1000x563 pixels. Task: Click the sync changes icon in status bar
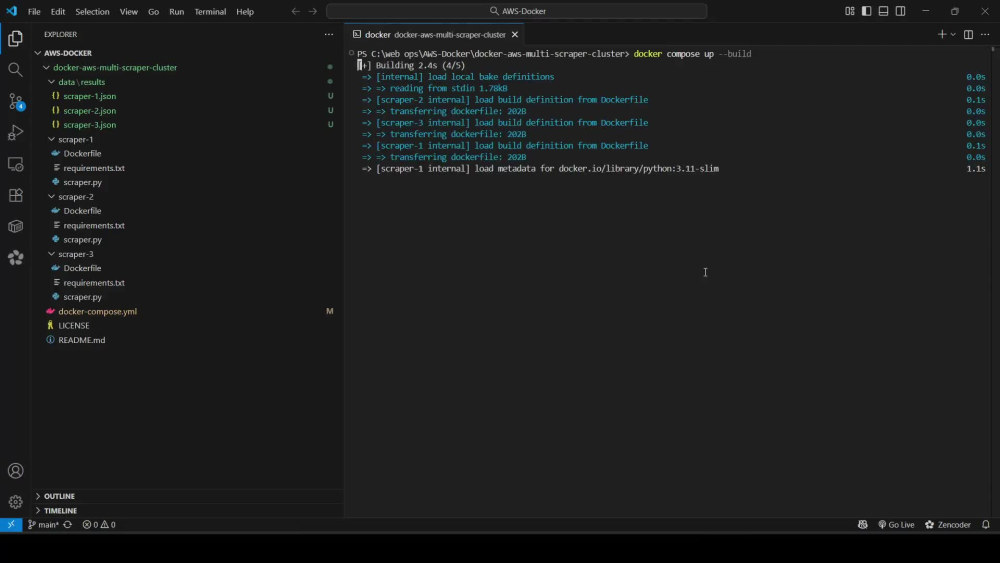(x=68, y=525)
